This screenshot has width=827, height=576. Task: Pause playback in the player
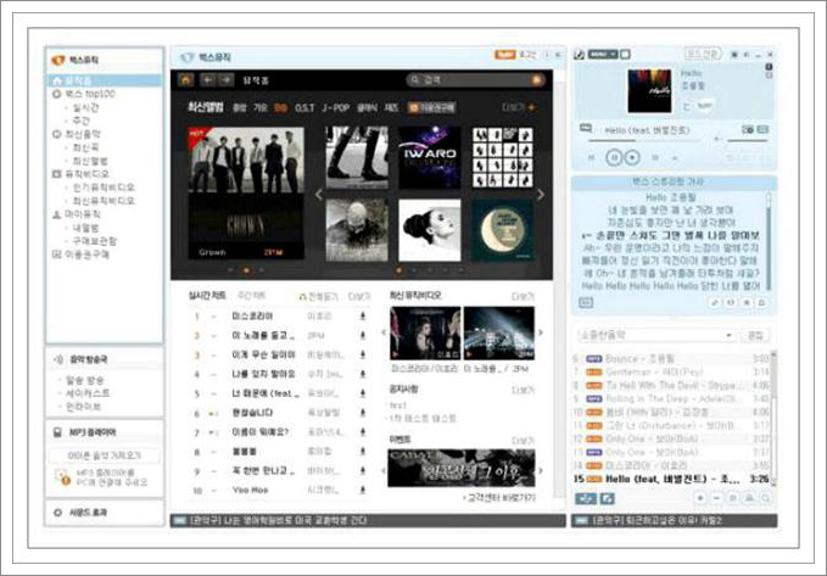(x=613, y=157)
